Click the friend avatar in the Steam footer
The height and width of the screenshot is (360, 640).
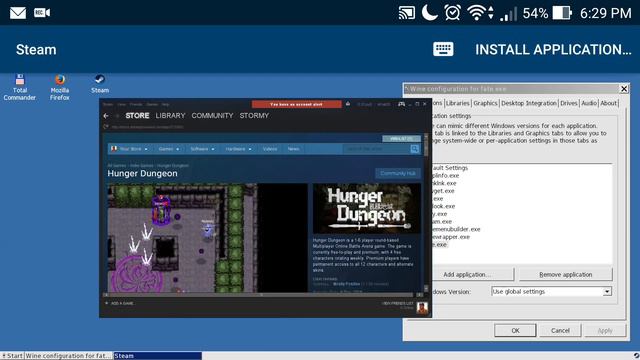pyautogui.click(x=422, y=308)
